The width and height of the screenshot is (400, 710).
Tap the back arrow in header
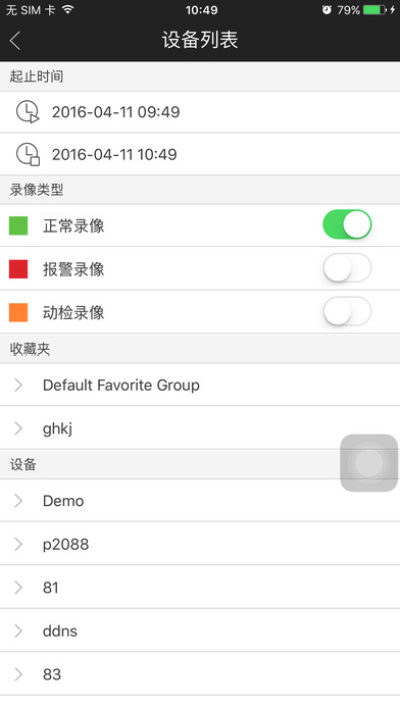15,41
